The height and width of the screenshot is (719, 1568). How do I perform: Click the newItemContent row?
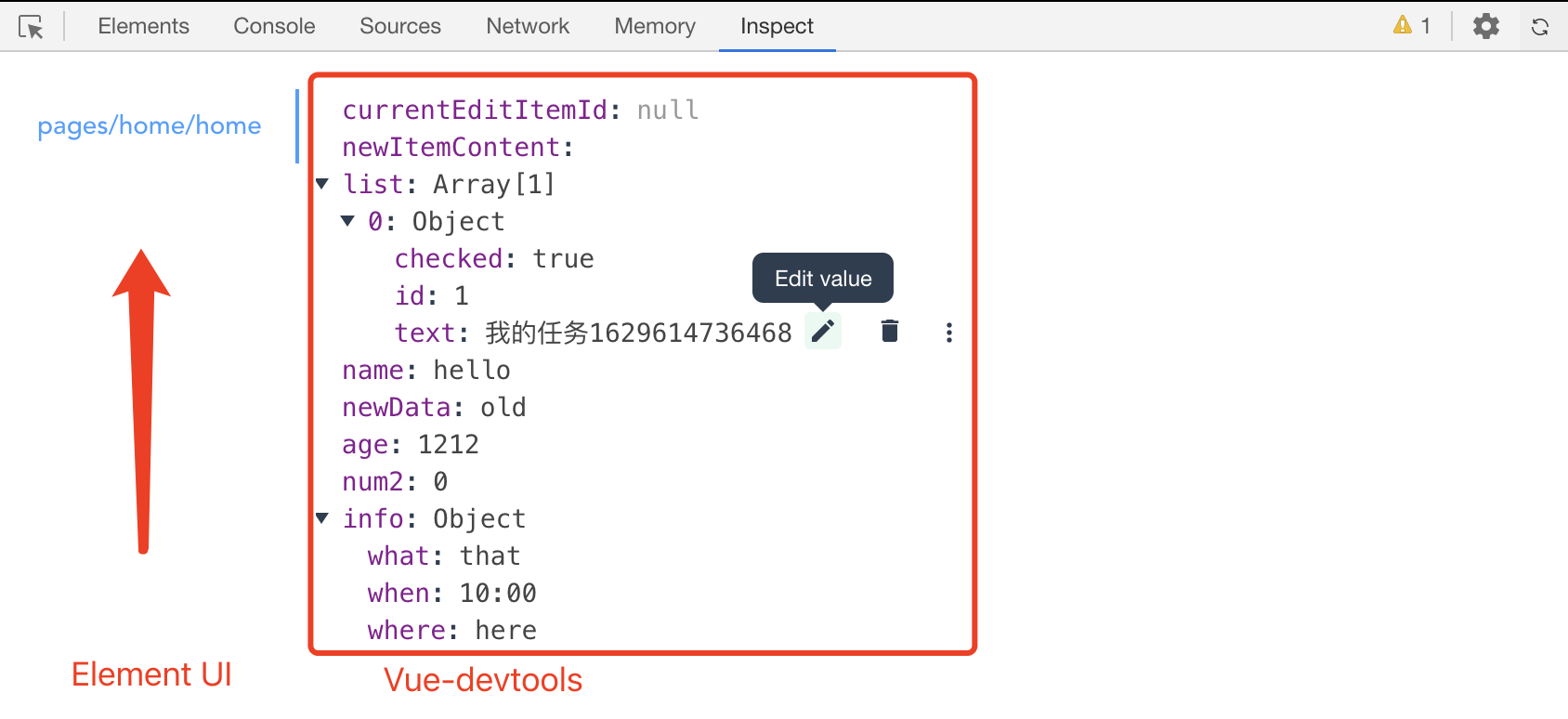pos(459,148)
